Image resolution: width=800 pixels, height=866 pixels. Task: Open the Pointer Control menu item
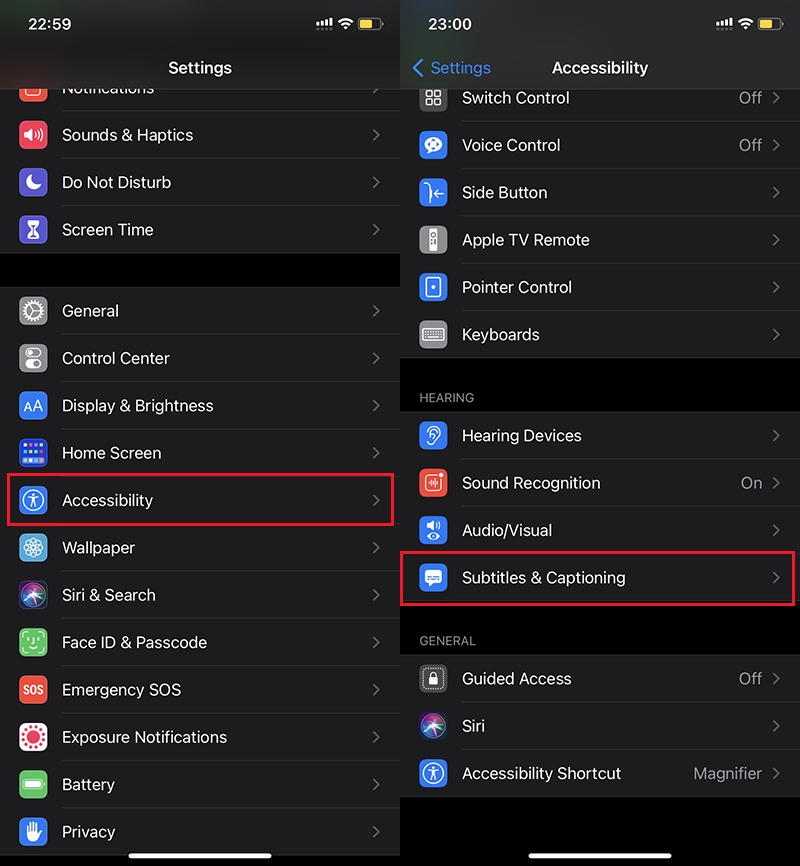tap(600, 287)
